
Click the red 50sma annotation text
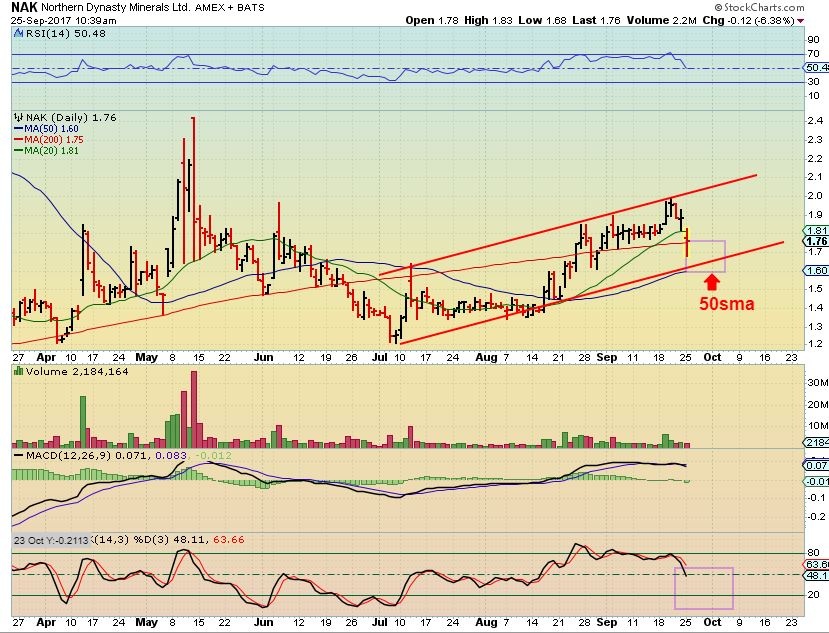726,304
